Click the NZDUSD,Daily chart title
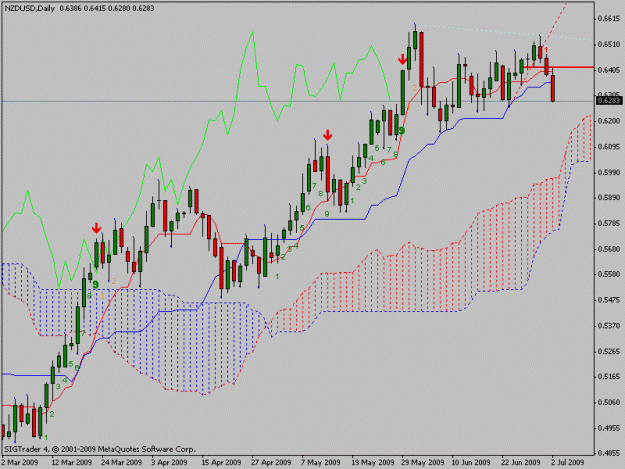625x469 pixels. tap(30, 8)
